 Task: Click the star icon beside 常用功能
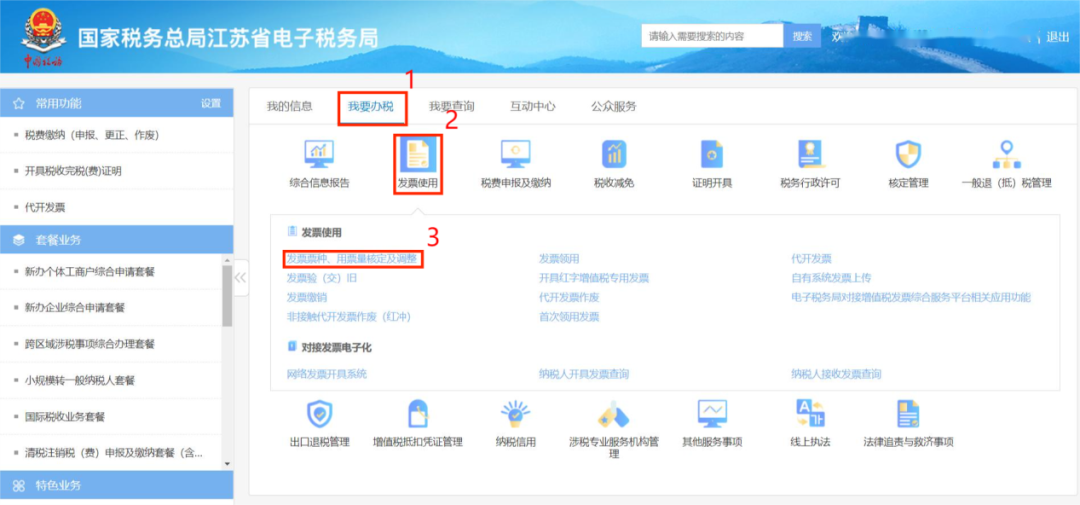point(19,103)
